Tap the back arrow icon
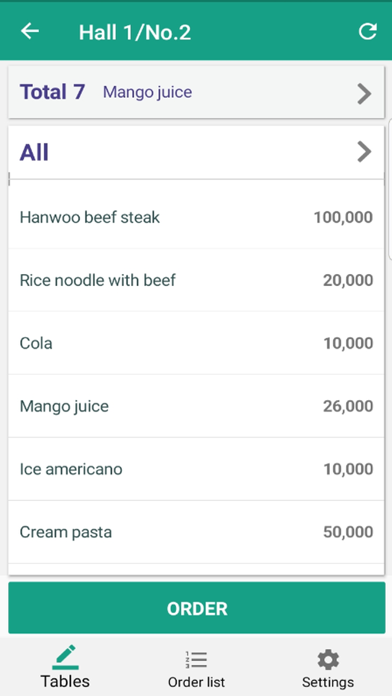The height and width of the screenshot is (696, 392). coord(30,32)
